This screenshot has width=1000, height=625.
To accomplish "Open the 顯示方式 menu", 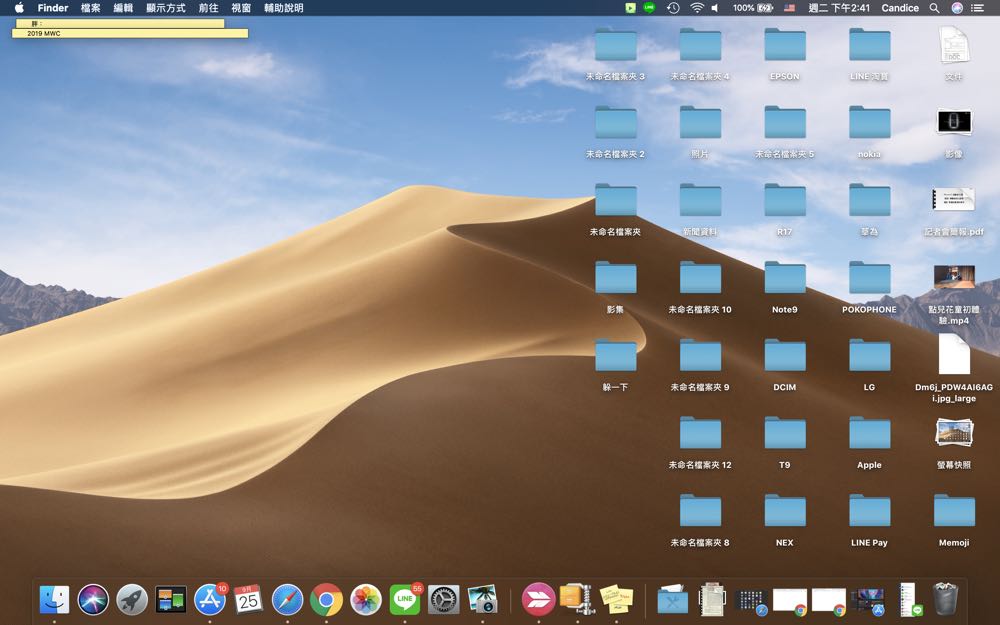I will point(166,8).
